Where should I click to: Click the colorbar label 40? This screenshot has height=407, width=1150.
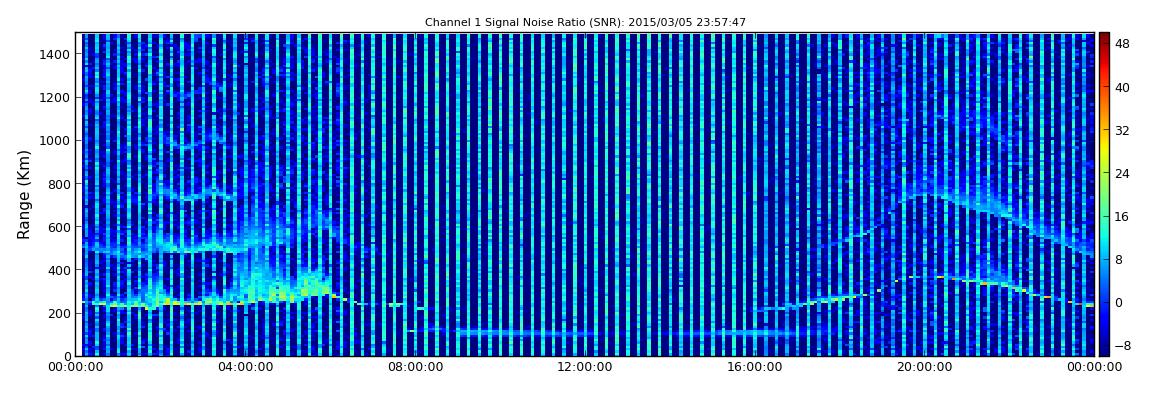1122,87
